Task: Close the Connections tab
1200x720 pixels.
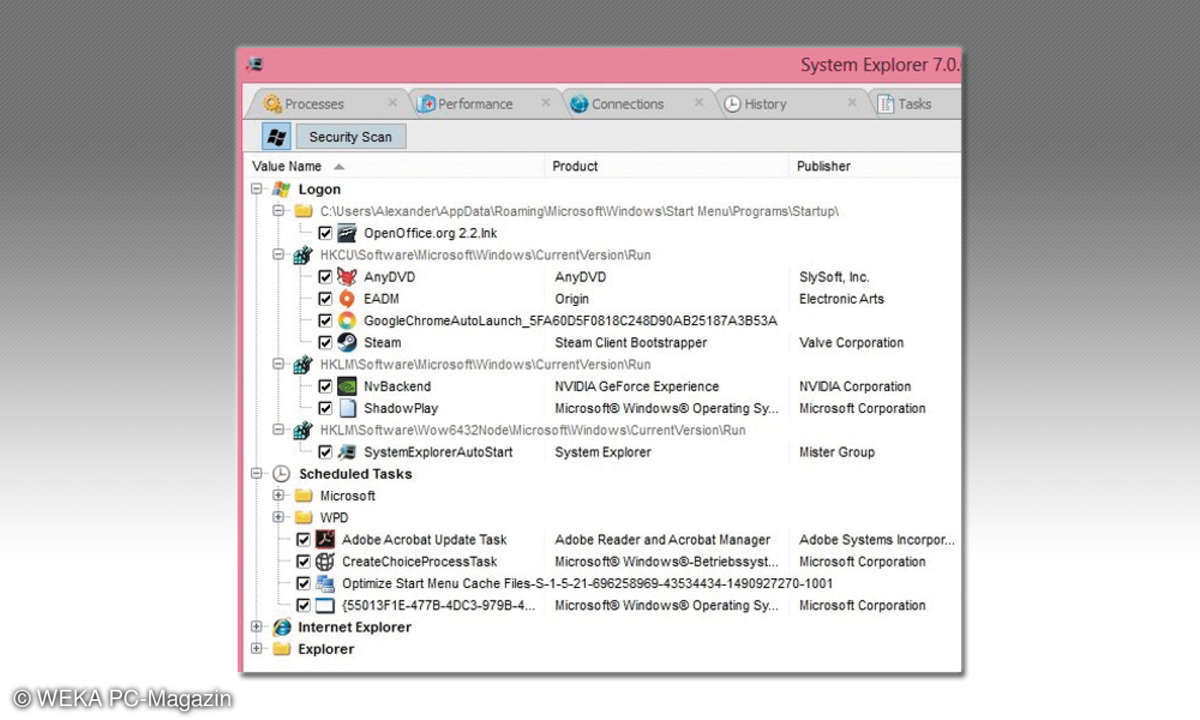Action: [699, 102]
